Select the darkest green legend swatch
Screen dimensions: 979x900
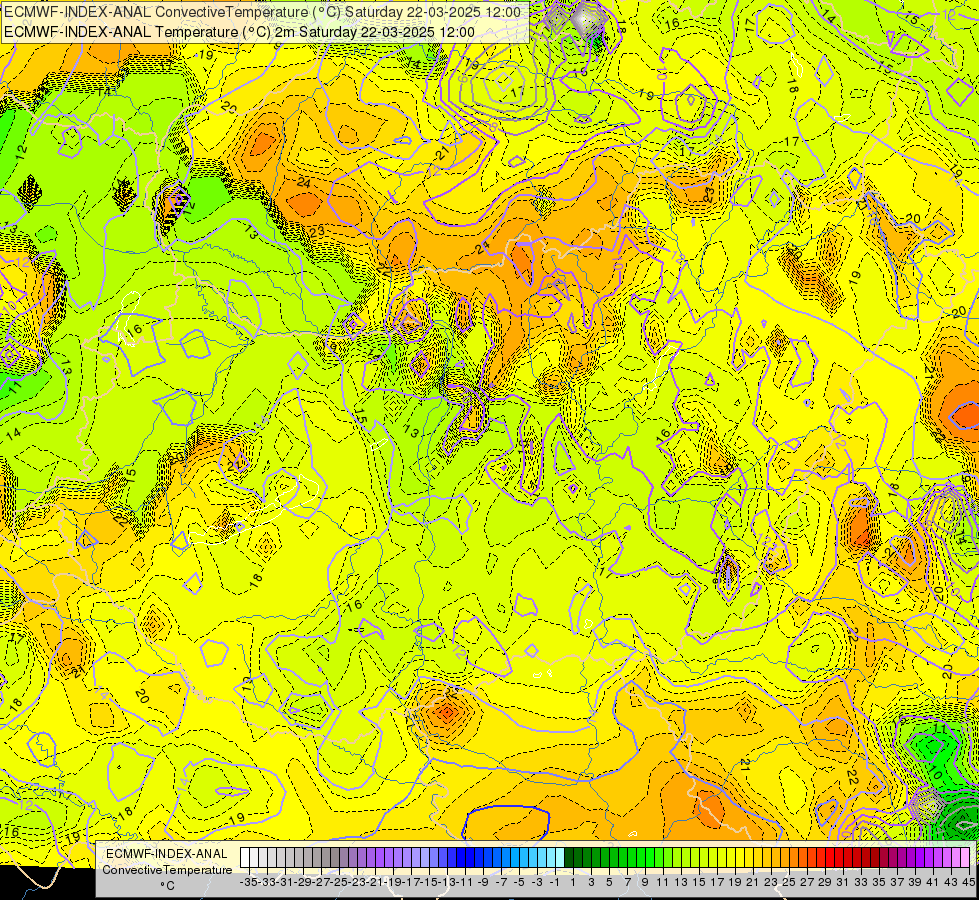[569, 857]
